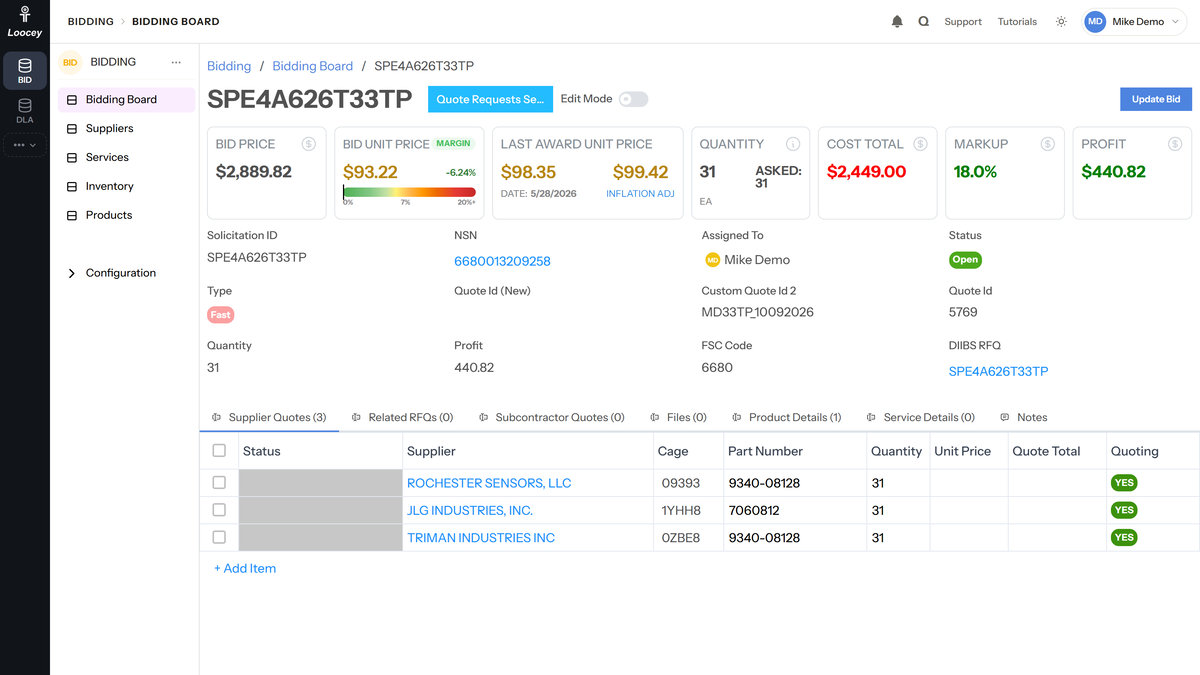Click the MD avatar in header
Viewport: 1200px width, 675px height.
(1096, 21)
